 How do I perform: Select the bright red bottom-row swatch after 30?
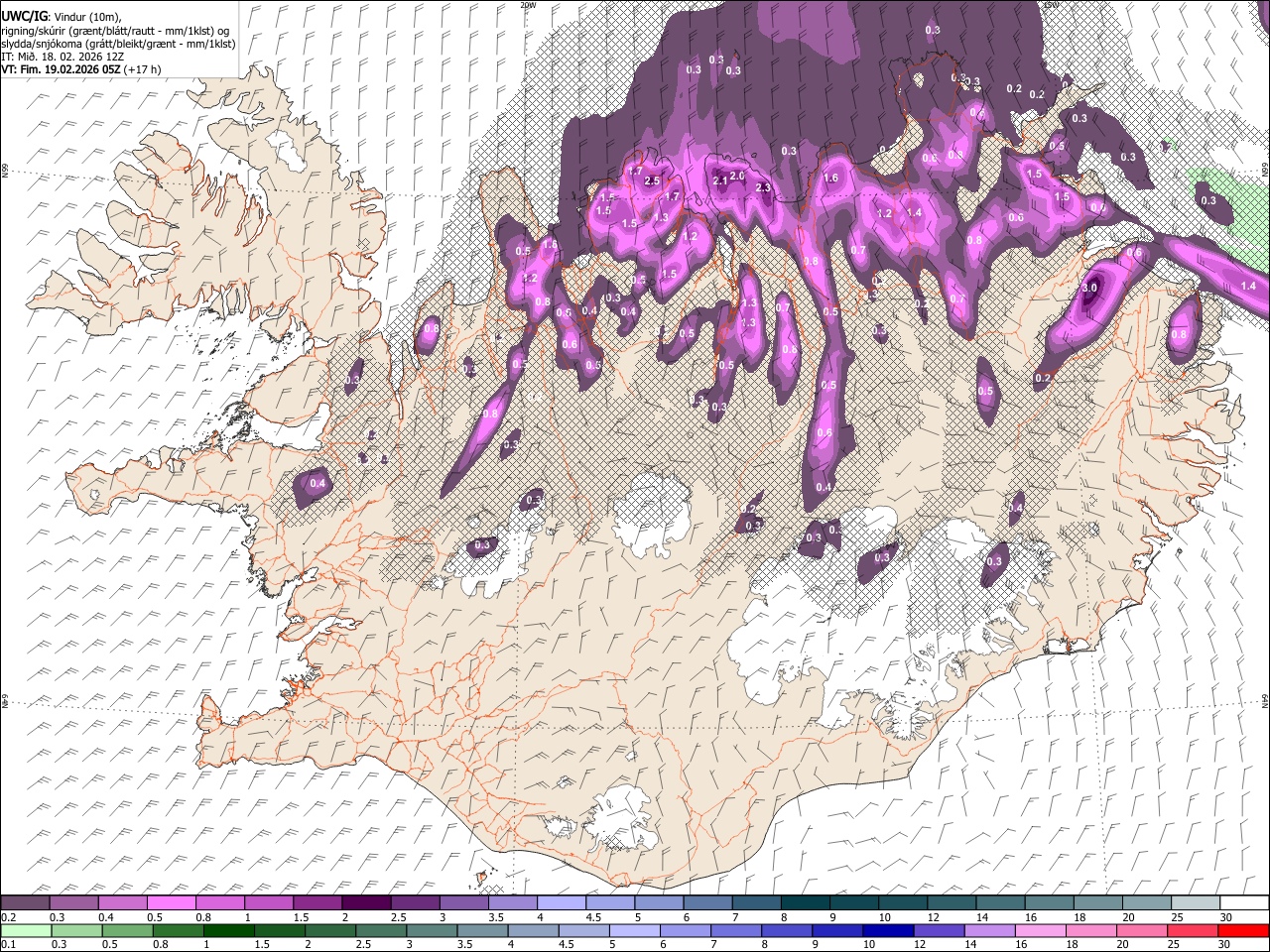(1242, 930)
